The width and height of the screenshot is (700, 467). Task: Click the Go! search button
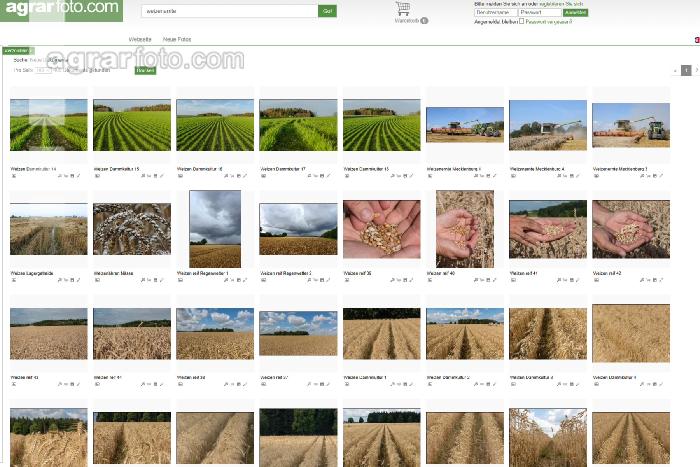coord(327,11)
